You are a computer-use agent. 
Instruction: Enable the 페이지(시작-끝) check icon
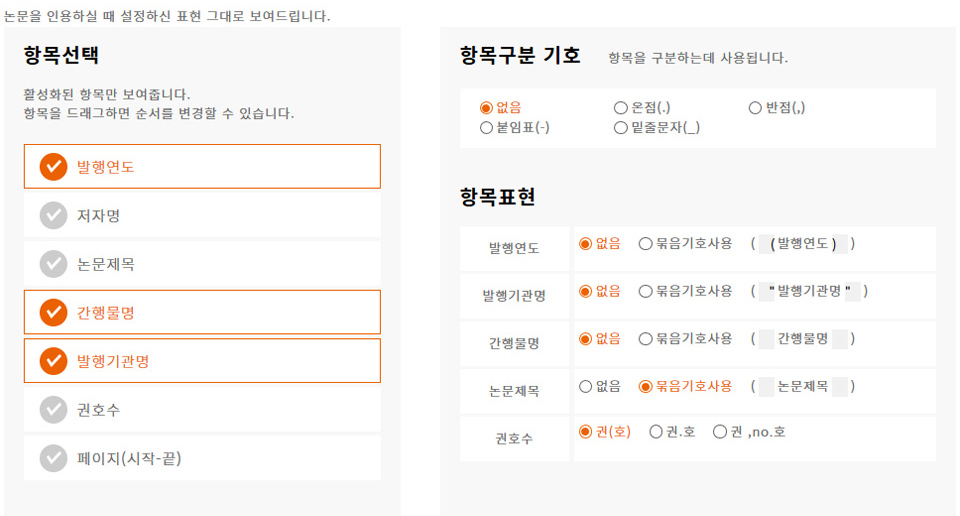53,458
